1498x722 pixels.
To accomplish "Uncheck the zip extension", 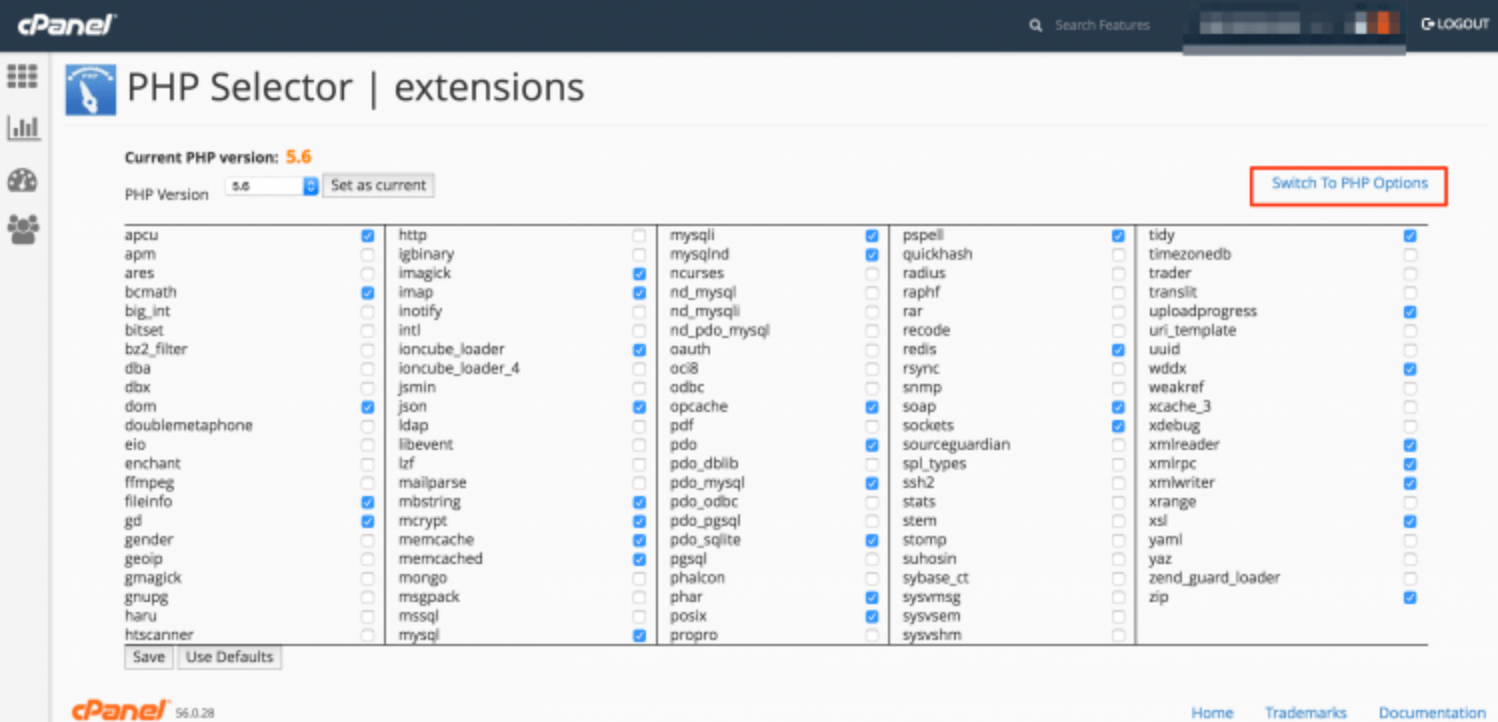I will point(1410,597).
